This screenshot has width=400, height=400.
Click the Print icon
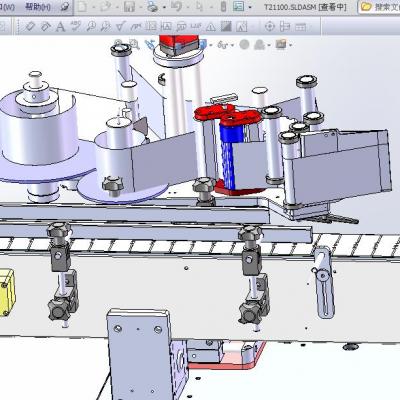(x=153, y=6)
